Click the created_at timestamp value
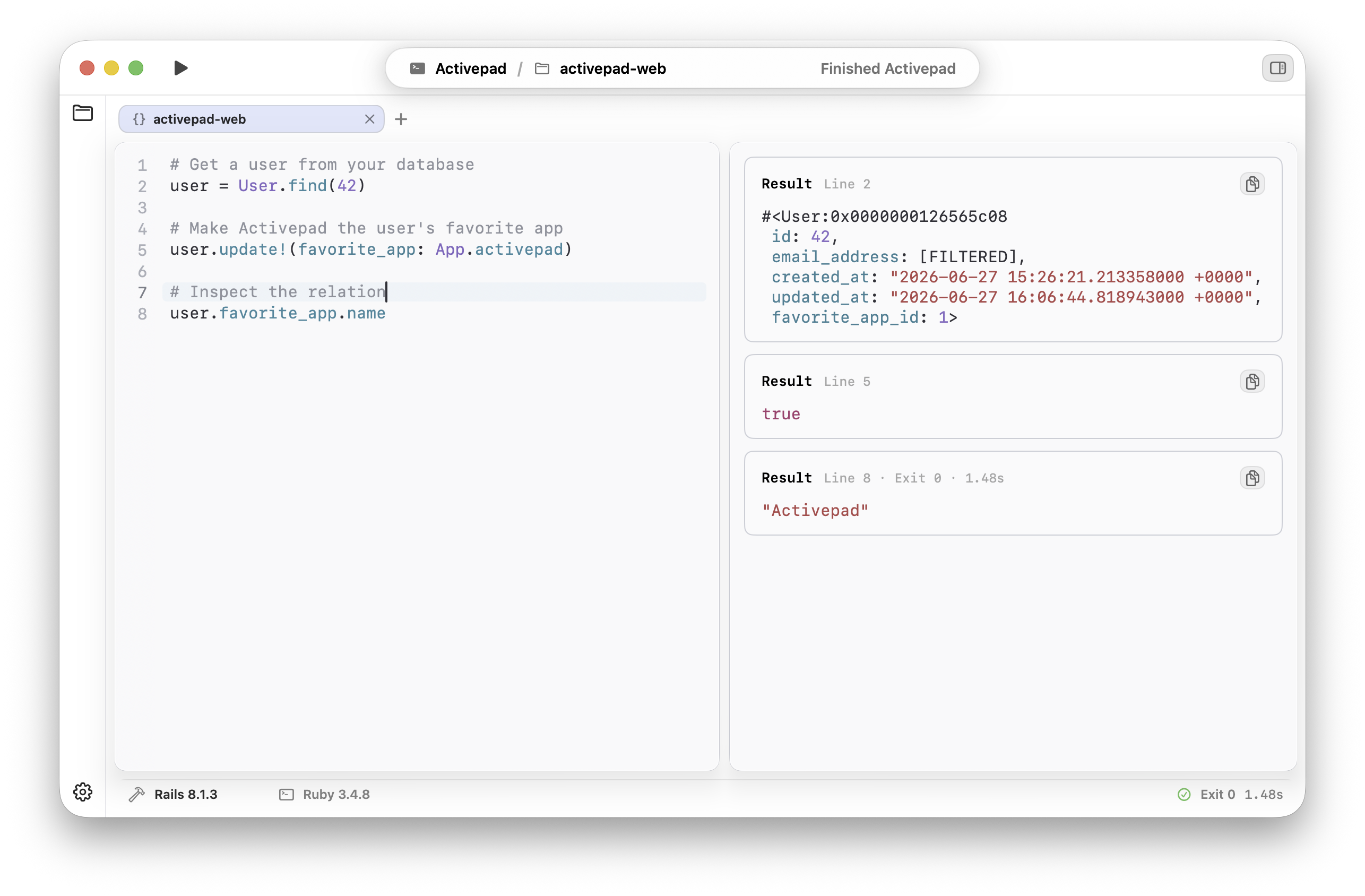Viewport: 1365px width, 896px height. (1071, 277)
